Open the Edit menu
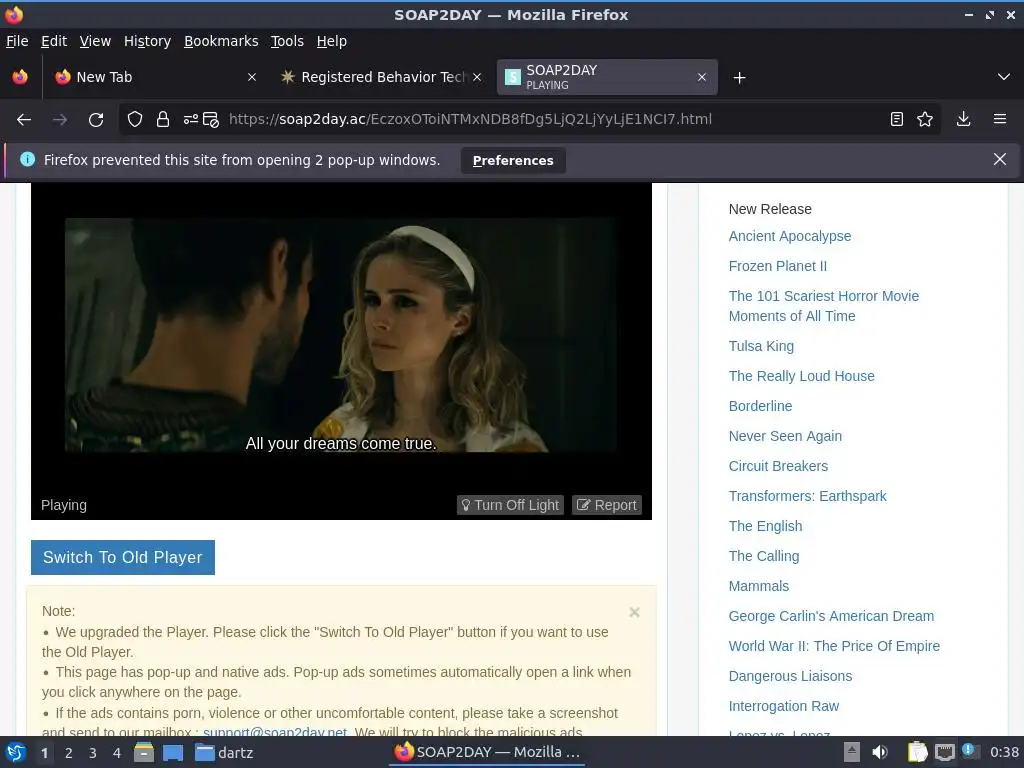1024x768 pixels. 54,41
